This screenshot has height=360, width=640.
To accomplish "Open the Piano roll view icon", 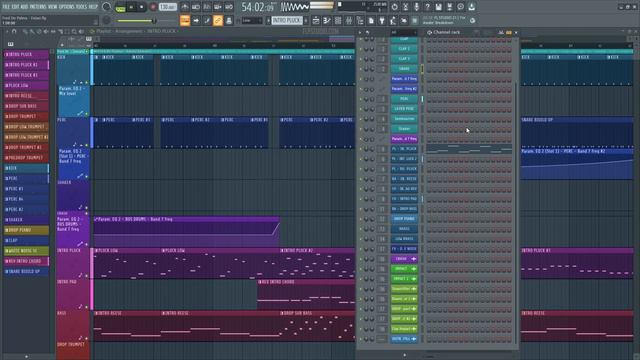I will click(x=327, y=20).
